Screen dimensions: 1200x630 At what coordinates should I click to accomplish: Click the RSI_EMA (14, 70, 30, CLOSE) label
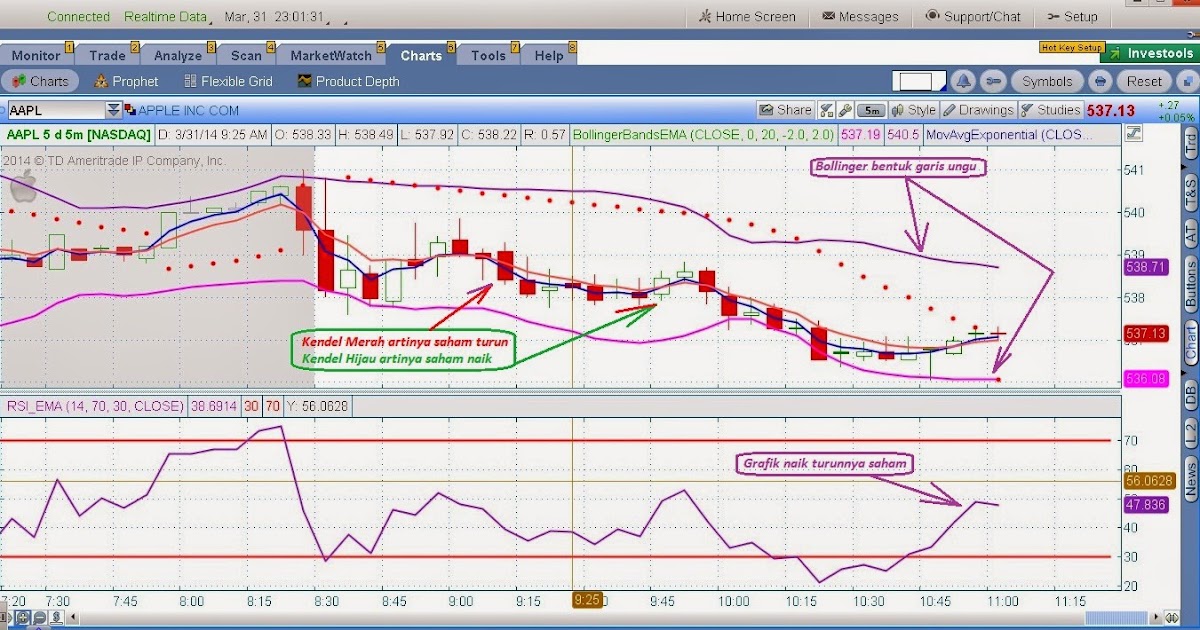(x=94, y=406)
